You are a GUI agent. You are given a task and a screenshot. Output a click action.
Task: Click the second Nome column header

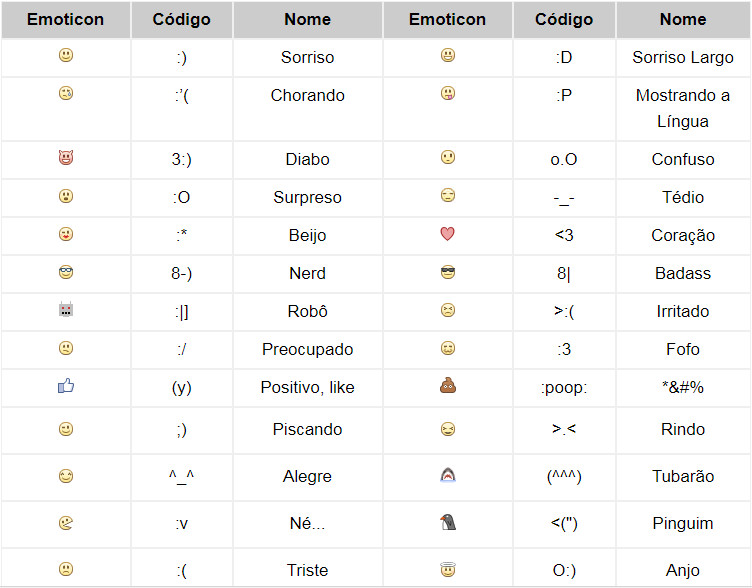click(683, 20)
